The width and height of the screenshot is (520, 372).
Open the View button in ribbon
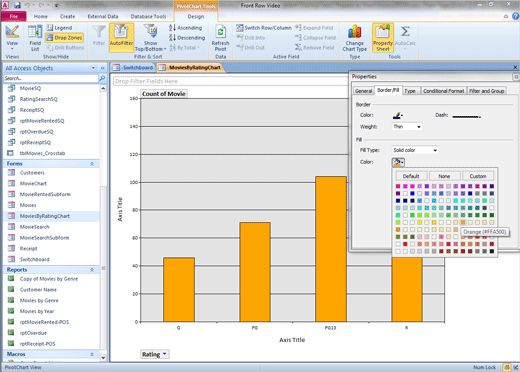pyautogui.click(x=12, y=37)
